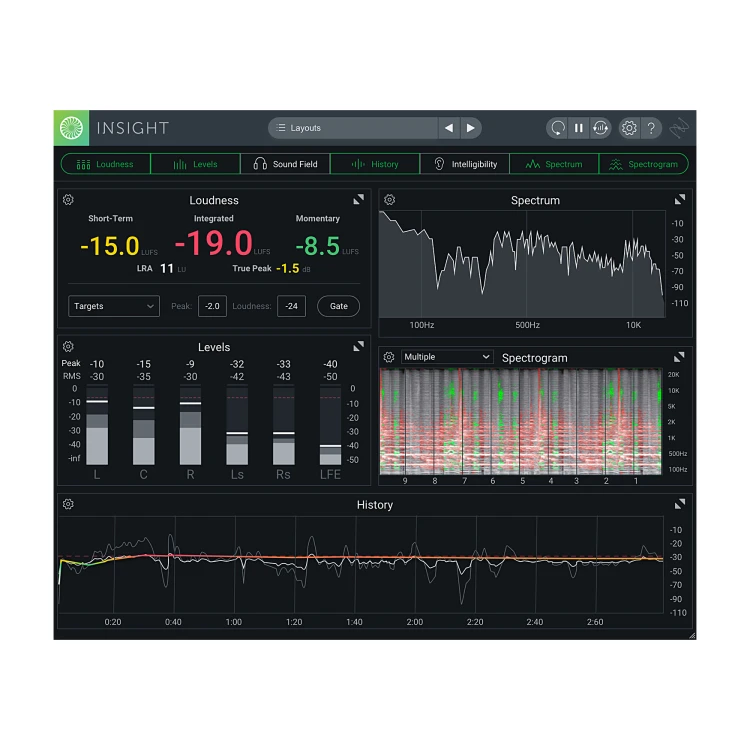Click the Short-Term value -15.0
Screen dimensions: 750x750
[110, 246]
